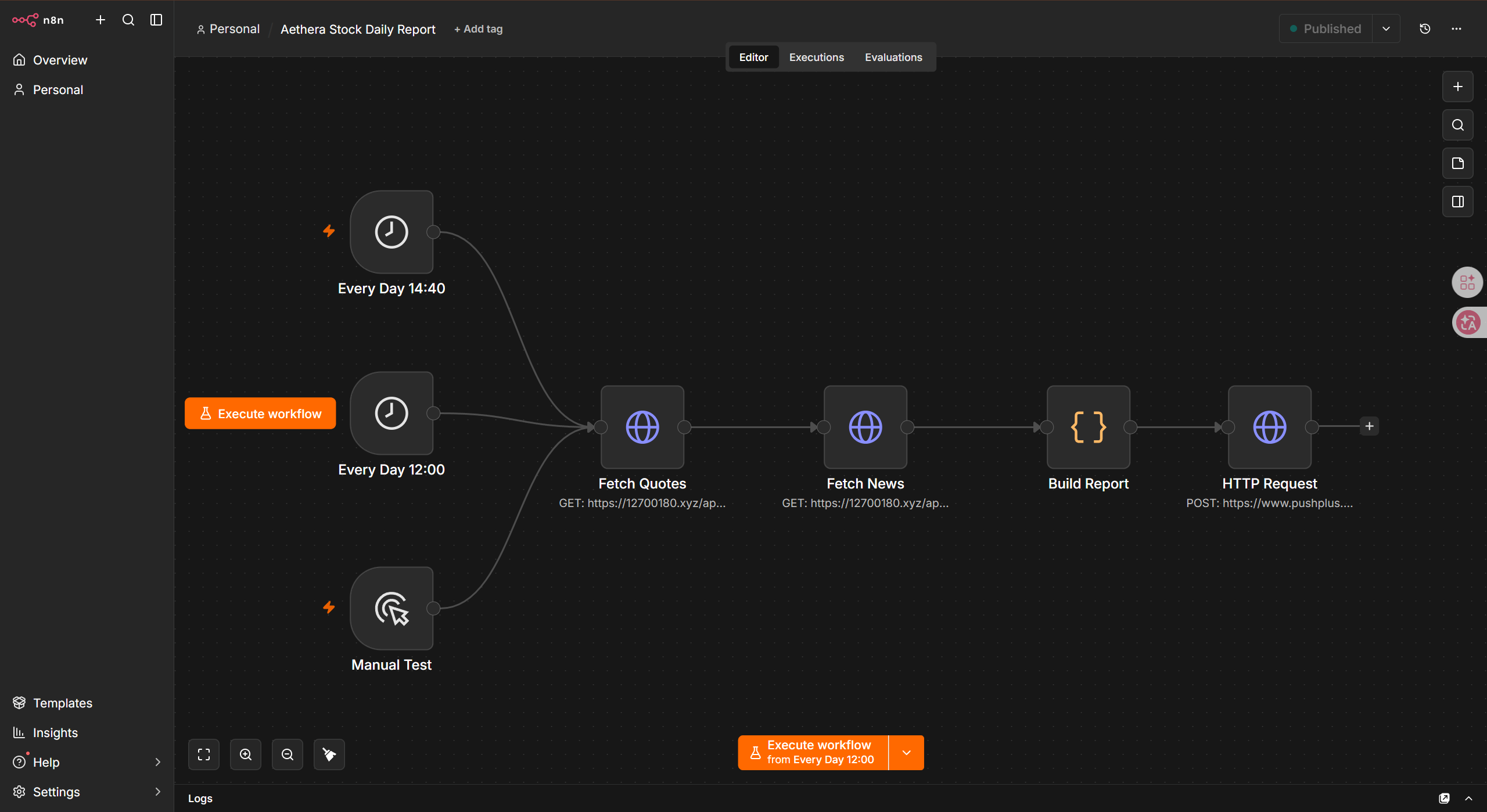This screenshot has width=1487, height=812.
Task: Toggle the side panel icon in right toolbar
Action: 1458,202
